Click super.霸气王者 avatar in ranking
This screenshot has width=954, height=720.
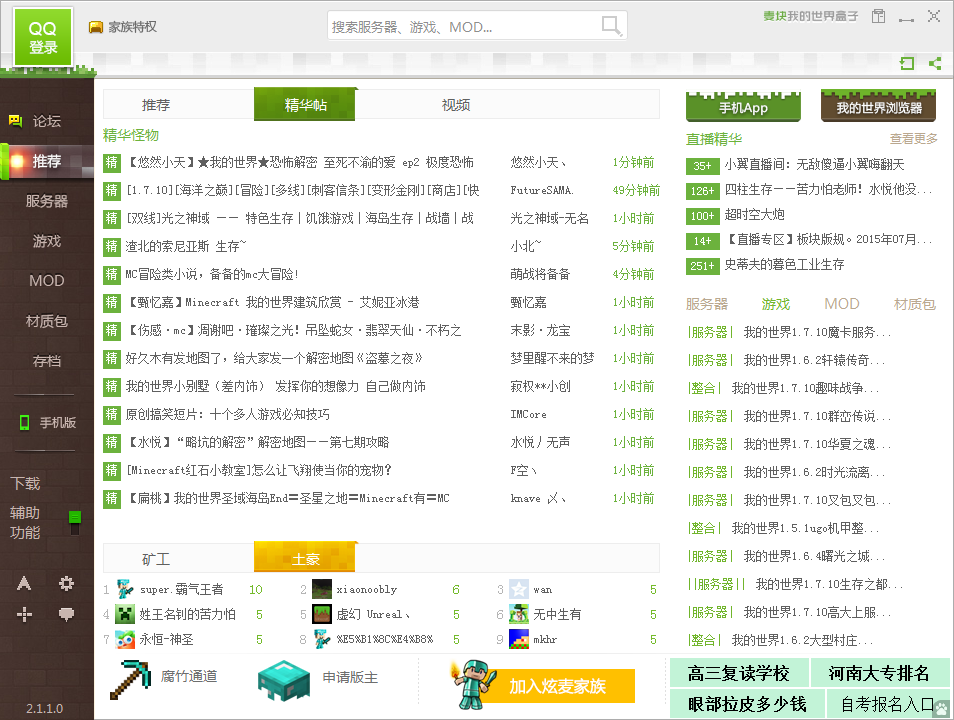125,589
